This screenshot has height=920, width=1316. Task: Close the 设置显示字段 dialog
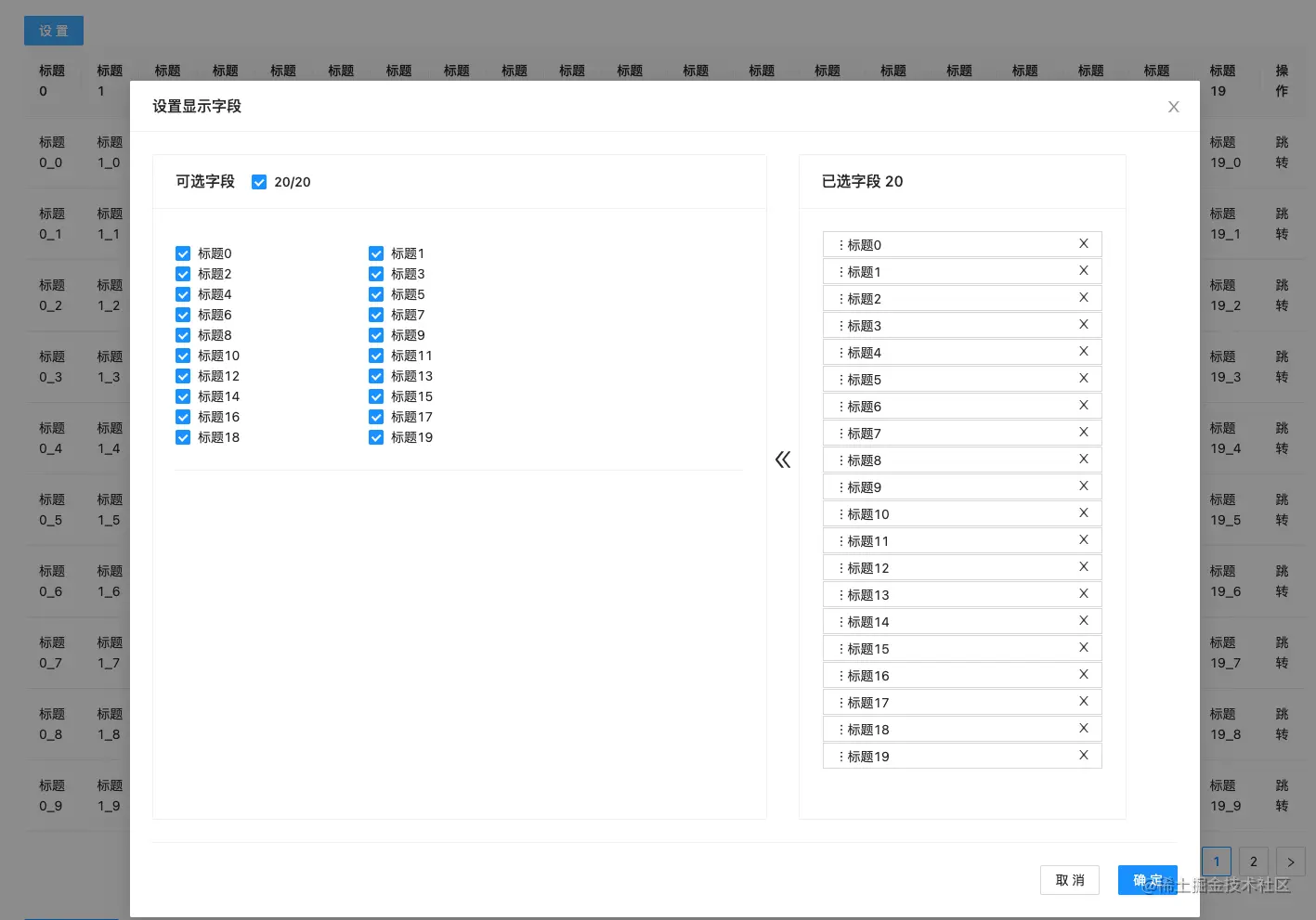tap(1174, 107)
